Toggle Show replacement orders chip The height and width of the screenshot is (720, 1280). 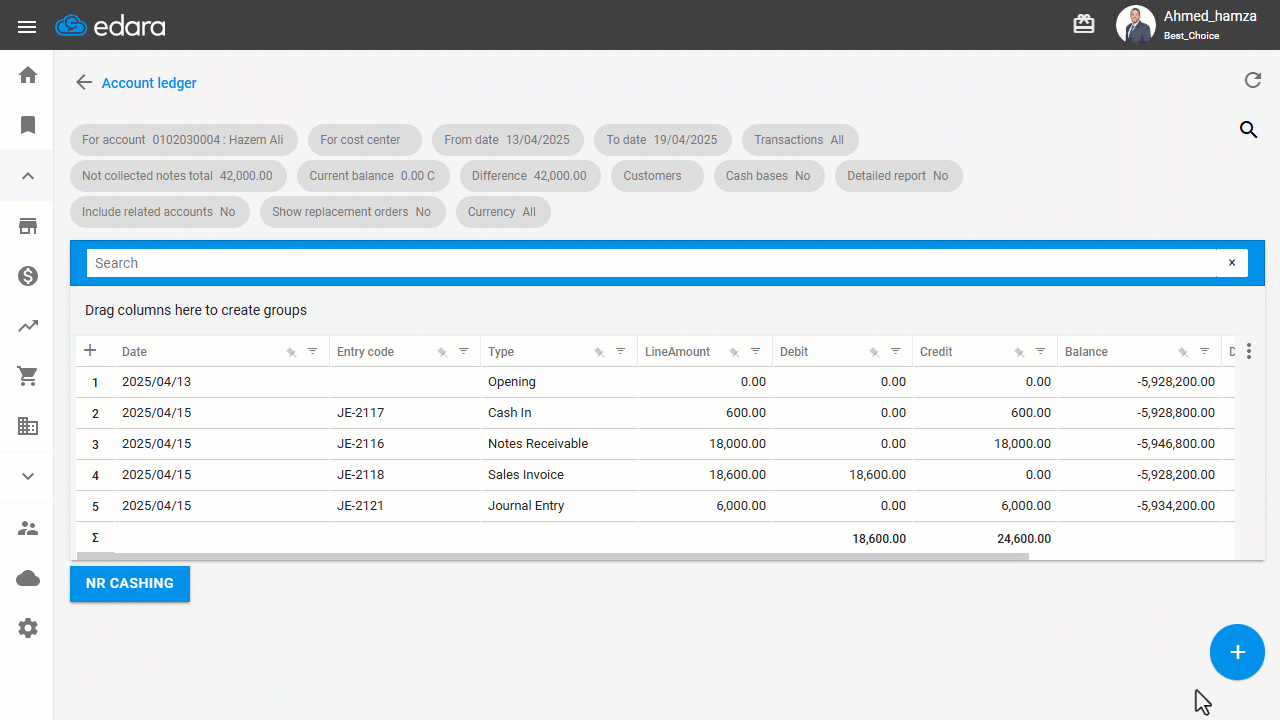352,212
